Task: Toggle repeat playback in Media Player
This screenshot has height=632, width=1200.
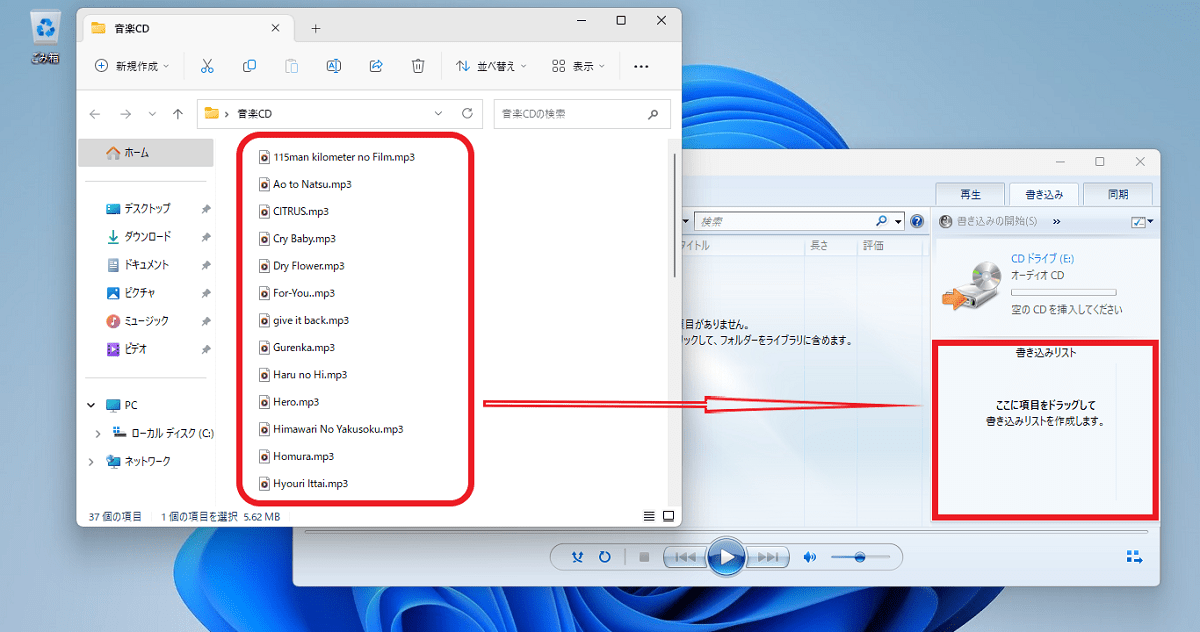Action: [604, 557]
